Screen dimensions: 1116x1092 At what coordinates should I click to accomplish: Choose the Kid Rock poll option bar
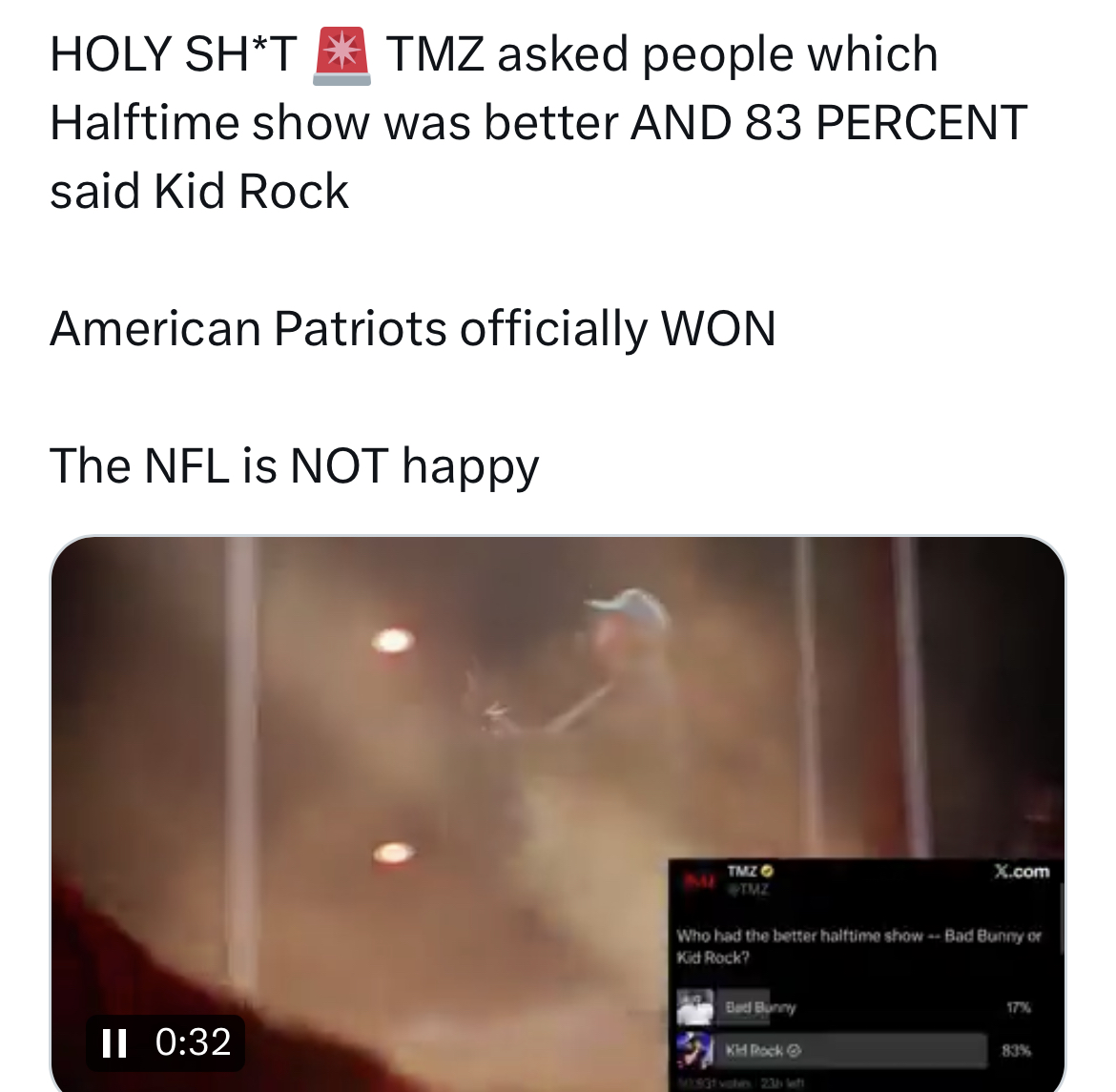click(852, 1050)
